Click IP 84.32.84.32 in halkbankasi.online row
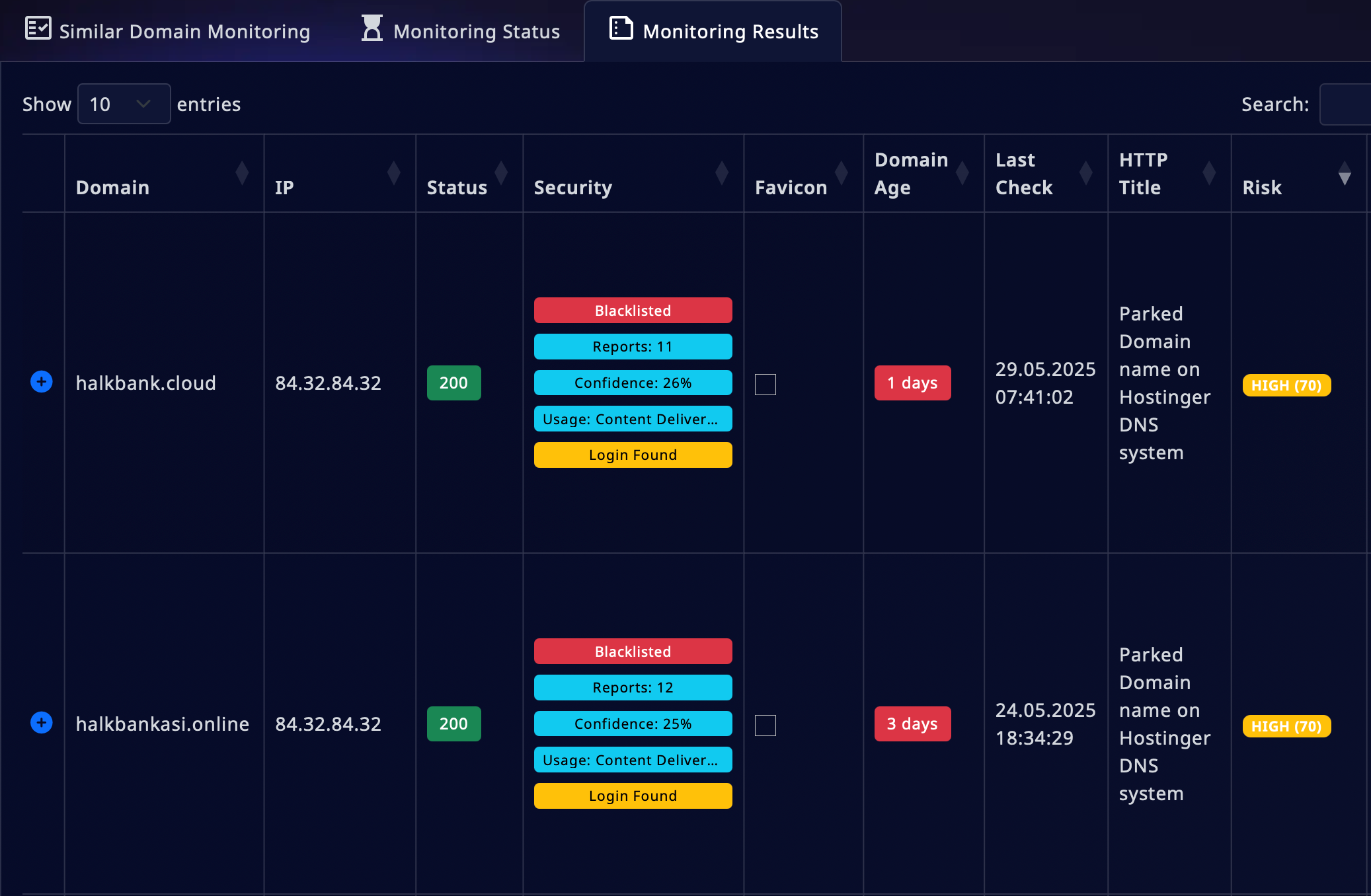This screenshot has width=1371, height=896. click(x=328, y=724)
